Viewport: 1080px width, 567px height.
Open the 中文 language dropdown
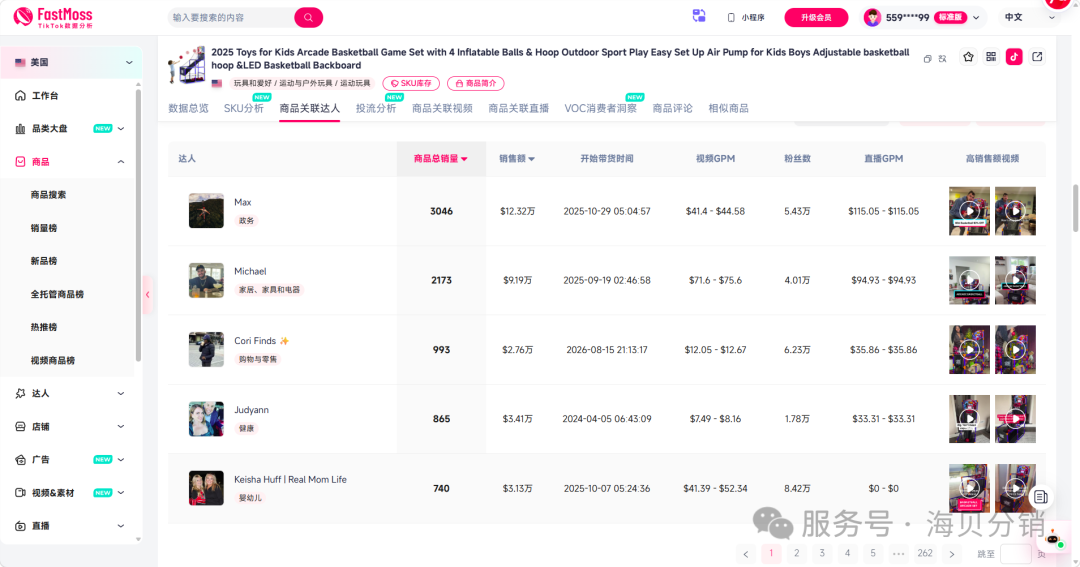[x=1029, y=17]
